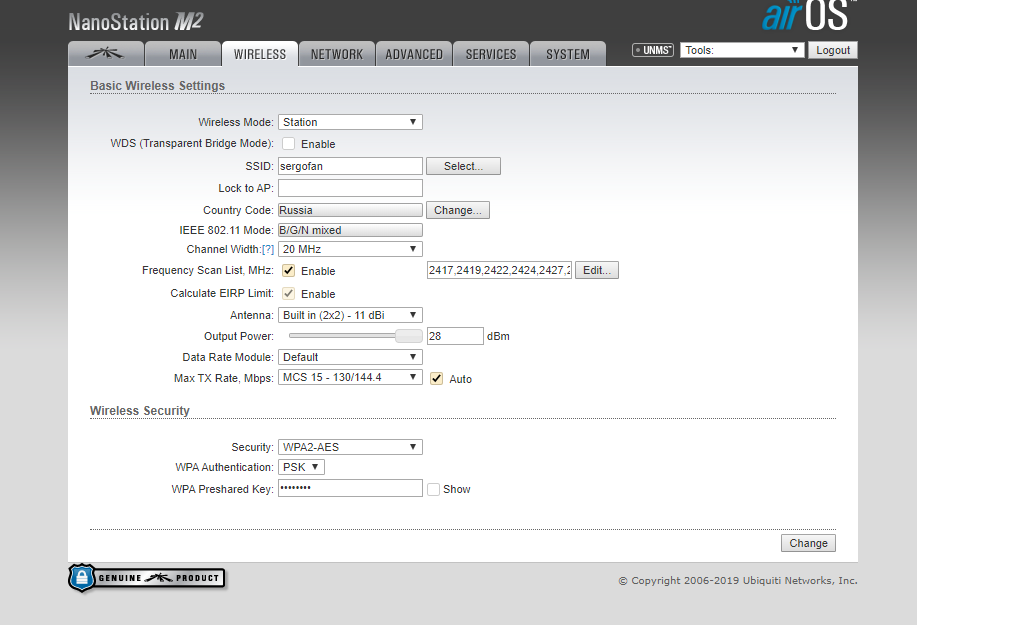Switch to the SYSTEM tab
The height and width of the screenshot is (625, 1025).
568,54
